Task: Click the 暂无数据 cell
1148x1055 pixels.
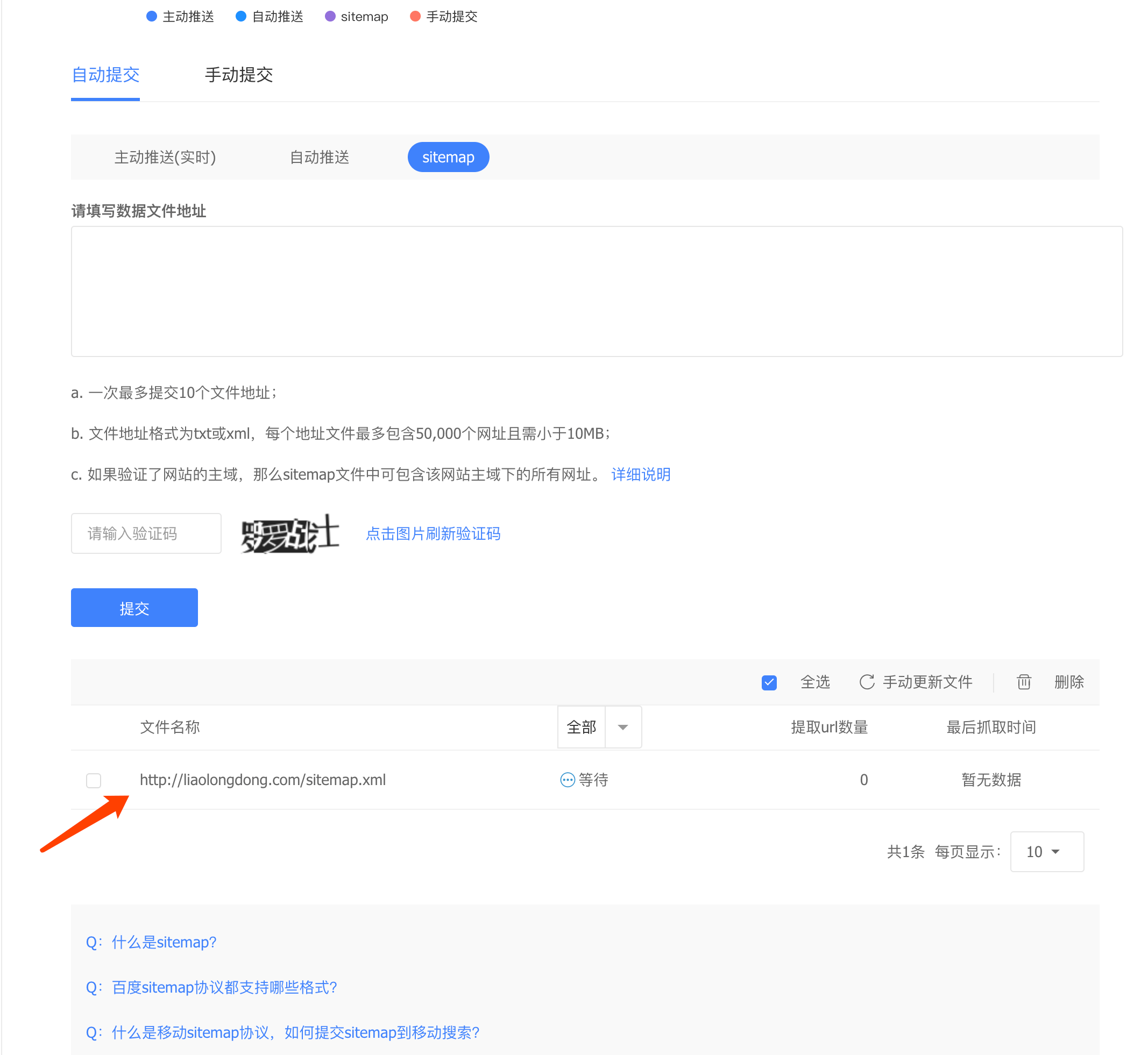Action: click(991, 780)
